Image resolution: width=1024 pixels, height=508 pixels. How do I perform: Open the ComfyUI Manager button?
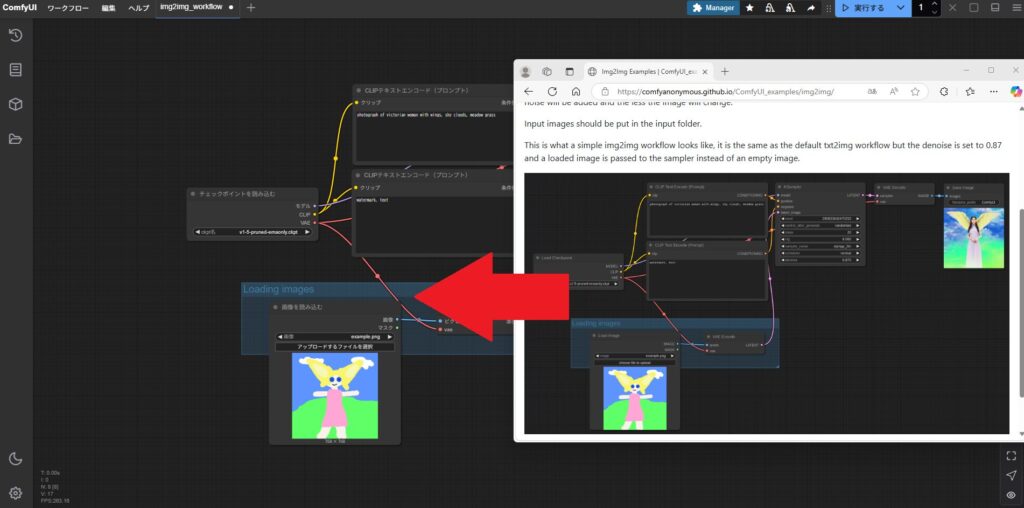pos(712,8)
